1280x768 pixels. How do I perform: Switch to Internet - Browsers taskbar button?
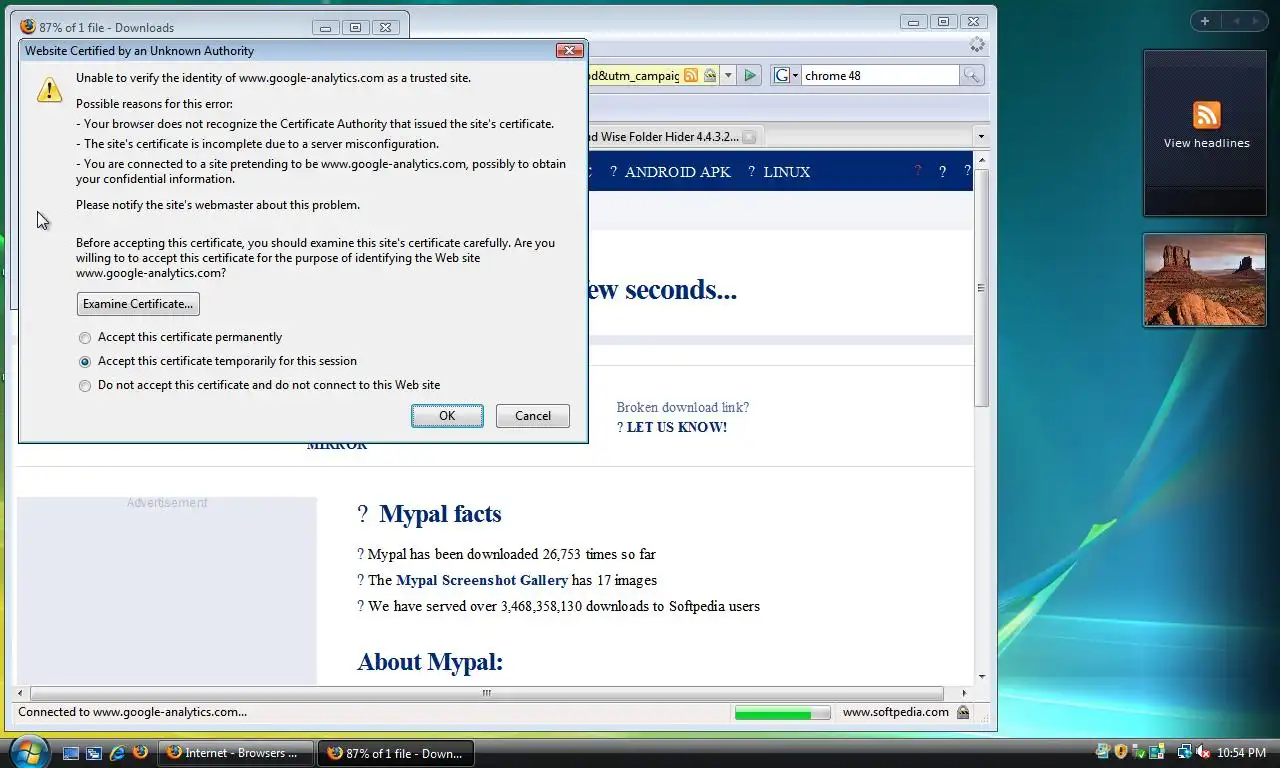click(x=236, y=753)
